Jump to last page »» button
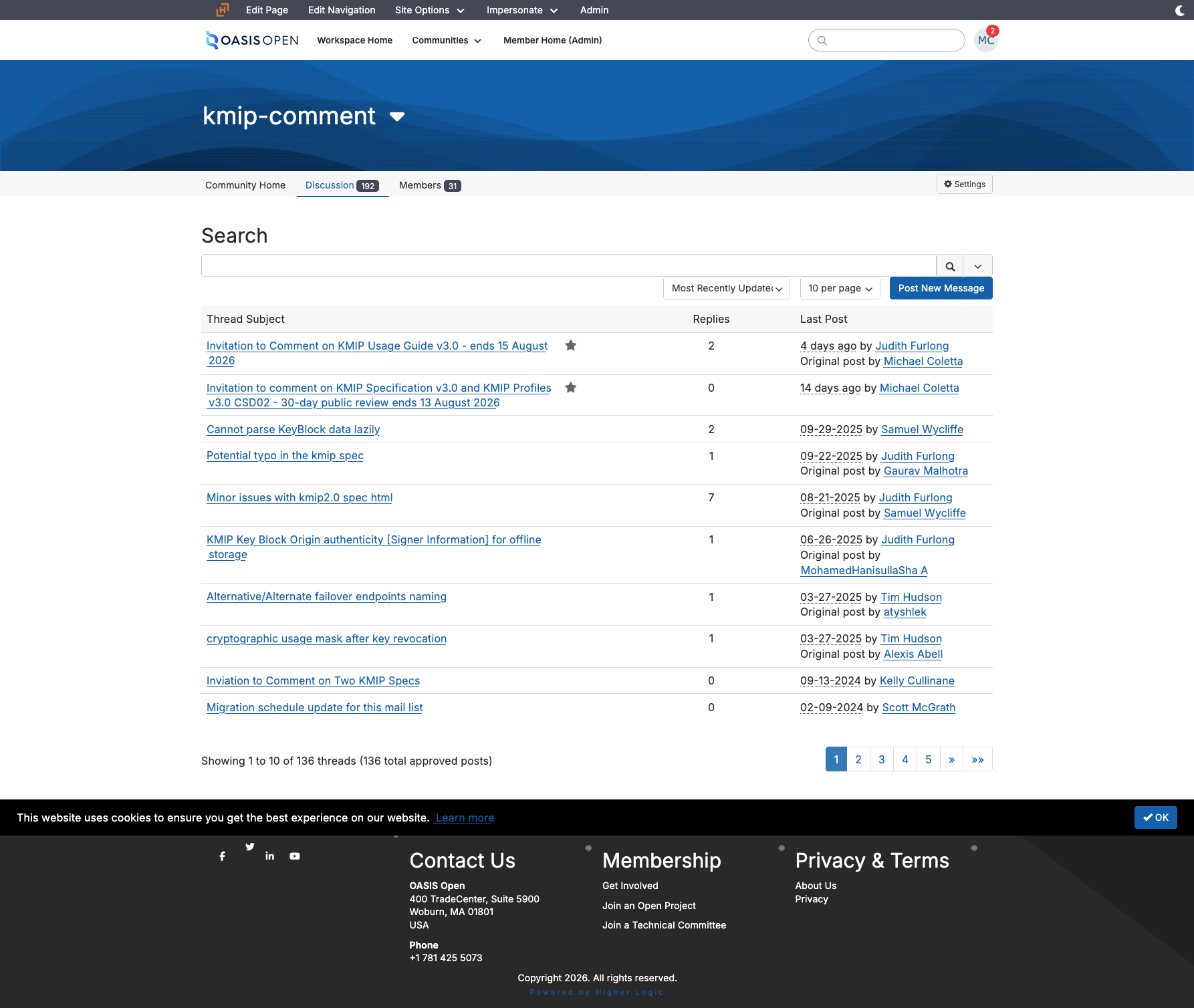The image size is (1194, 1008). click(x=977, y=759)
